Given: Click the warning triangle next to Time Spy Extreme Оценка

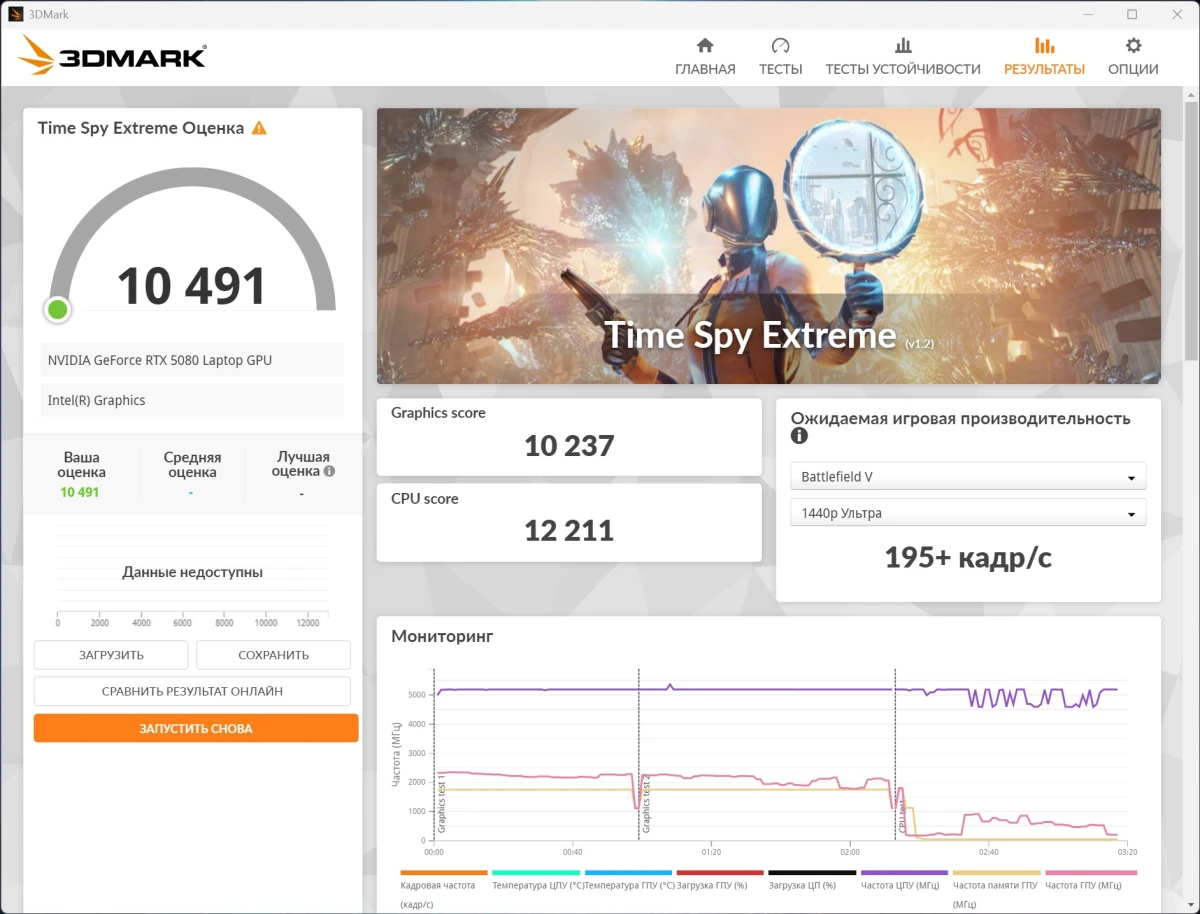Looking at the screenshot, I should (259, 128).
